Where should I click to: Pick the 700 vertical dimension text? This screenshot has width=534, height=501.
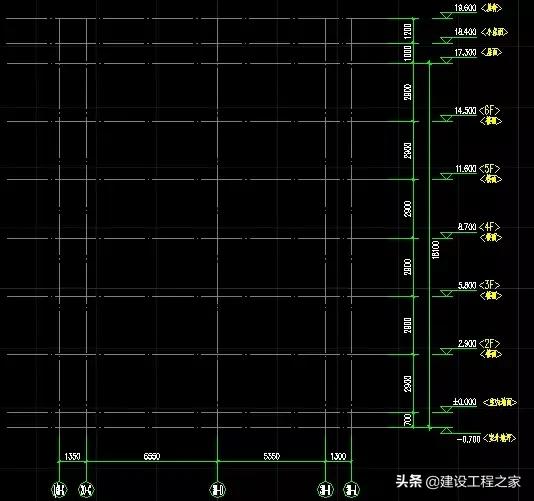click(x=408, y=419)
